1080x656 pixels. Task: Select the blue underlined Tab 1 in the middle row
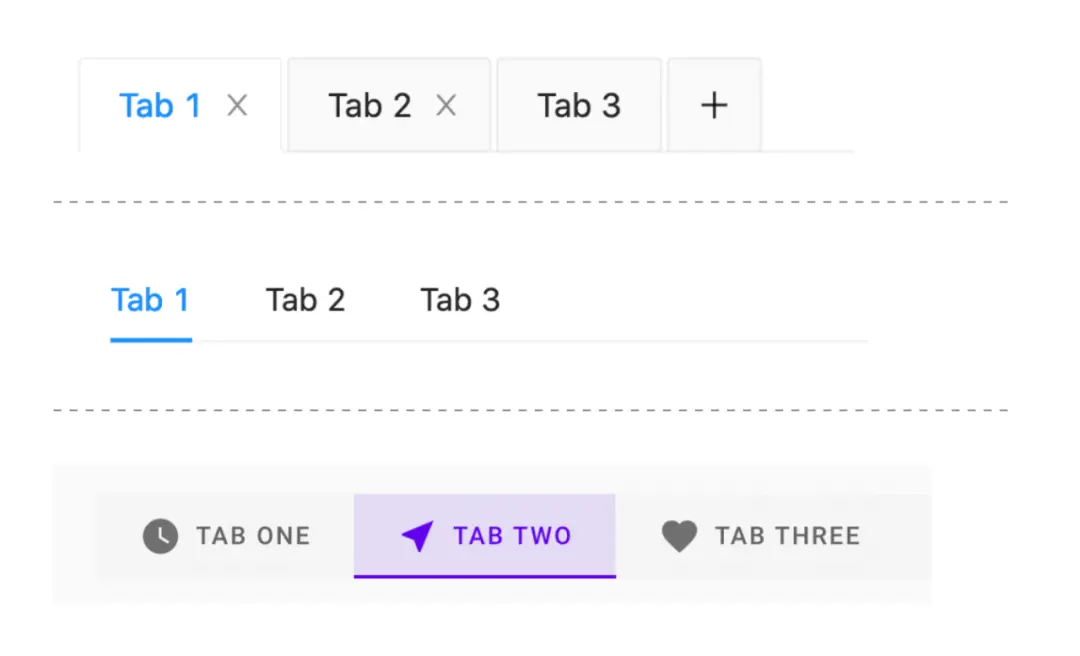(x=150, y=300)
